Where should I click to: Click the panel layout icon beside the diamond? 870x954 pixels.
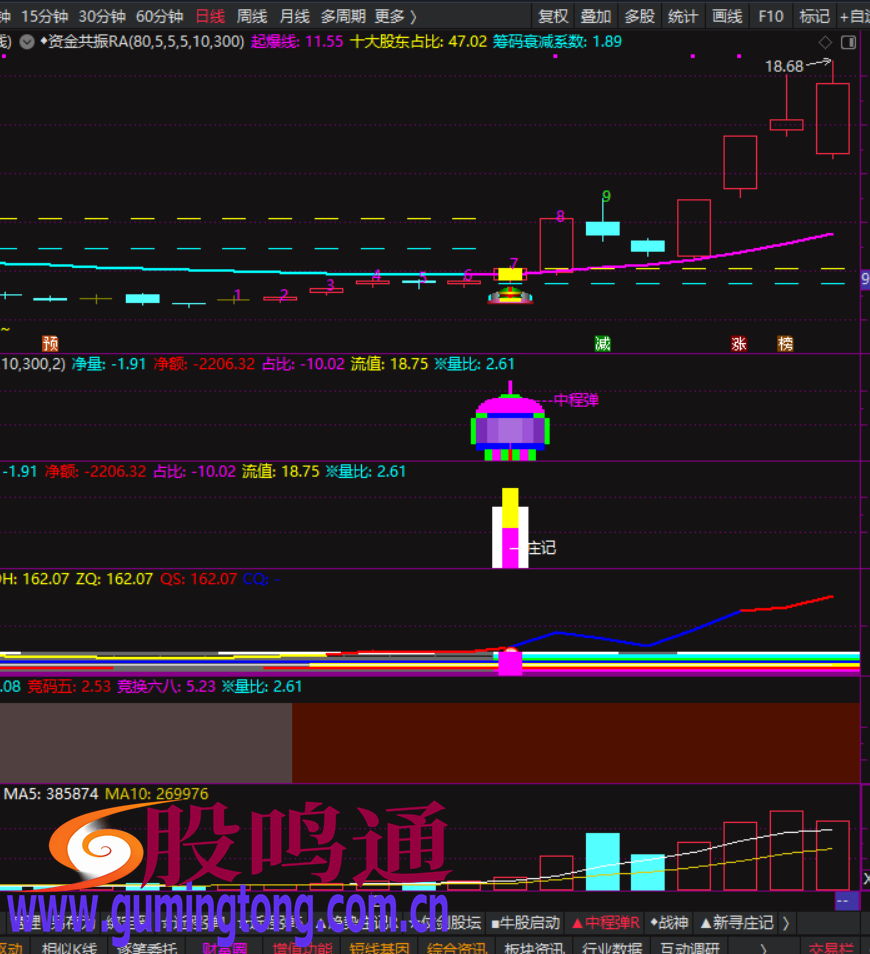pos(848,42)
